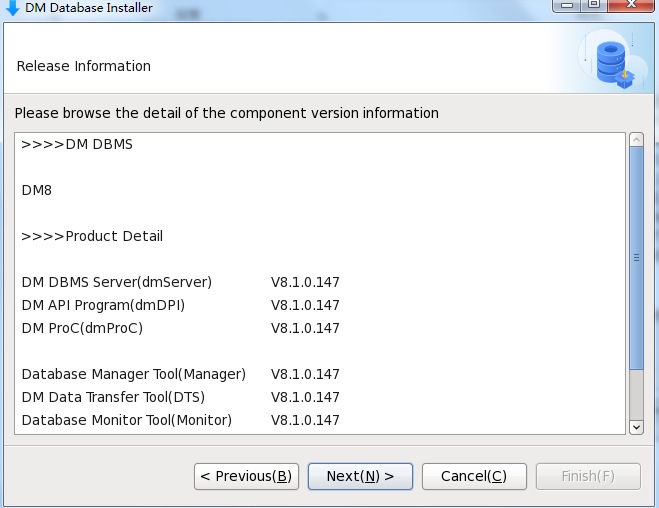Cancel the installation

474,476
